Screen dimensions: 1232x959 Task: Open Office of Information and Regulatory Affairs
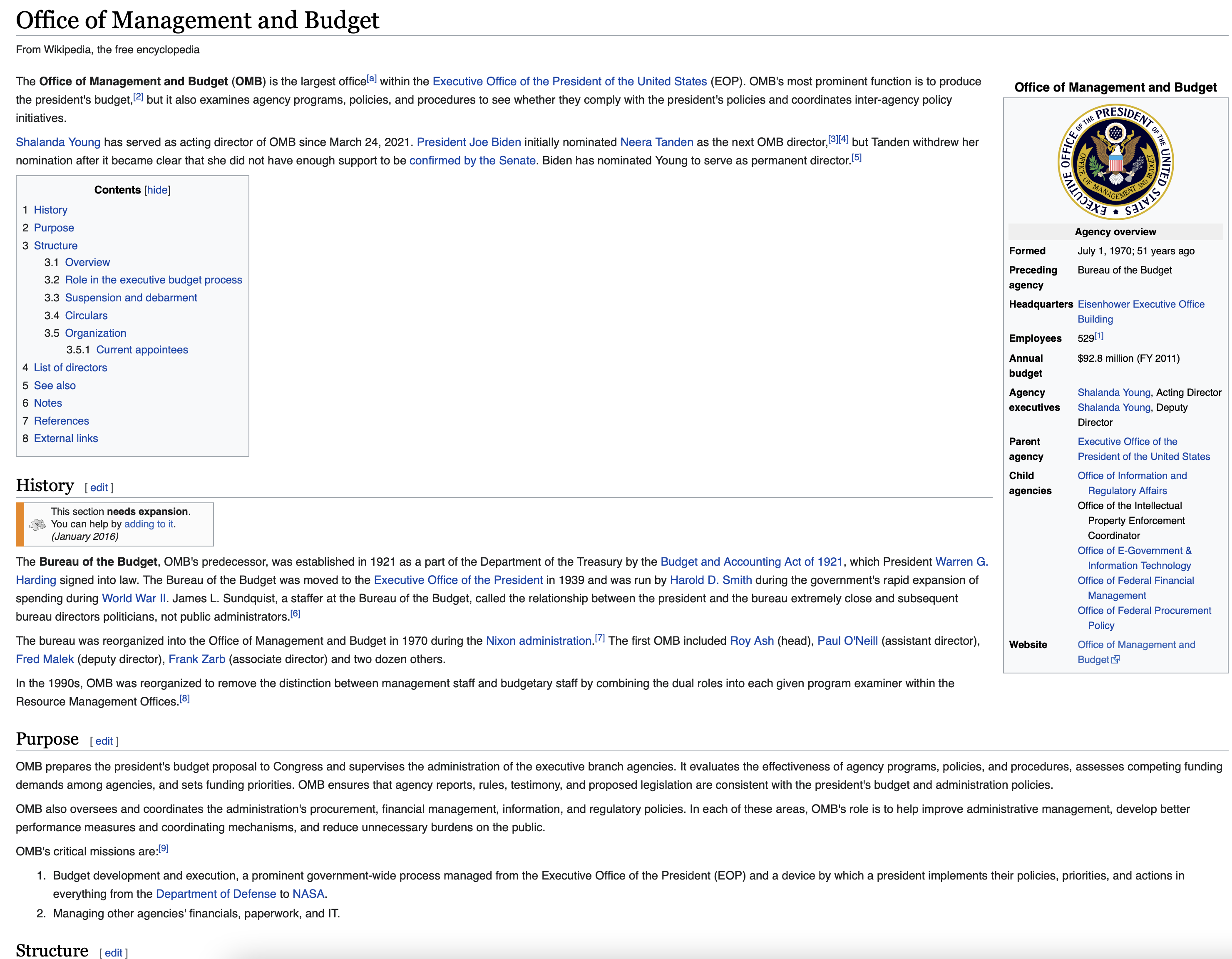point(1132,483)
